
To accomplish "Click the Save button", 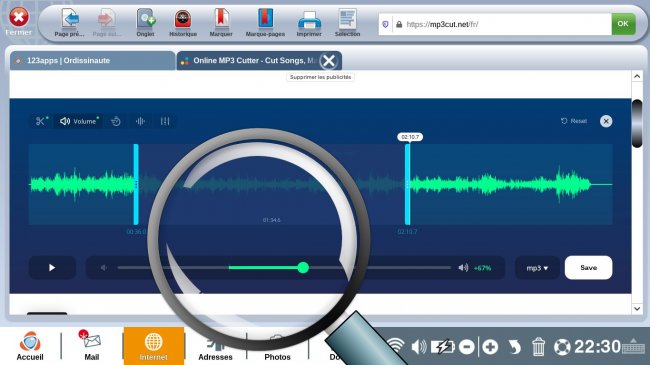I will coord(588,268).
